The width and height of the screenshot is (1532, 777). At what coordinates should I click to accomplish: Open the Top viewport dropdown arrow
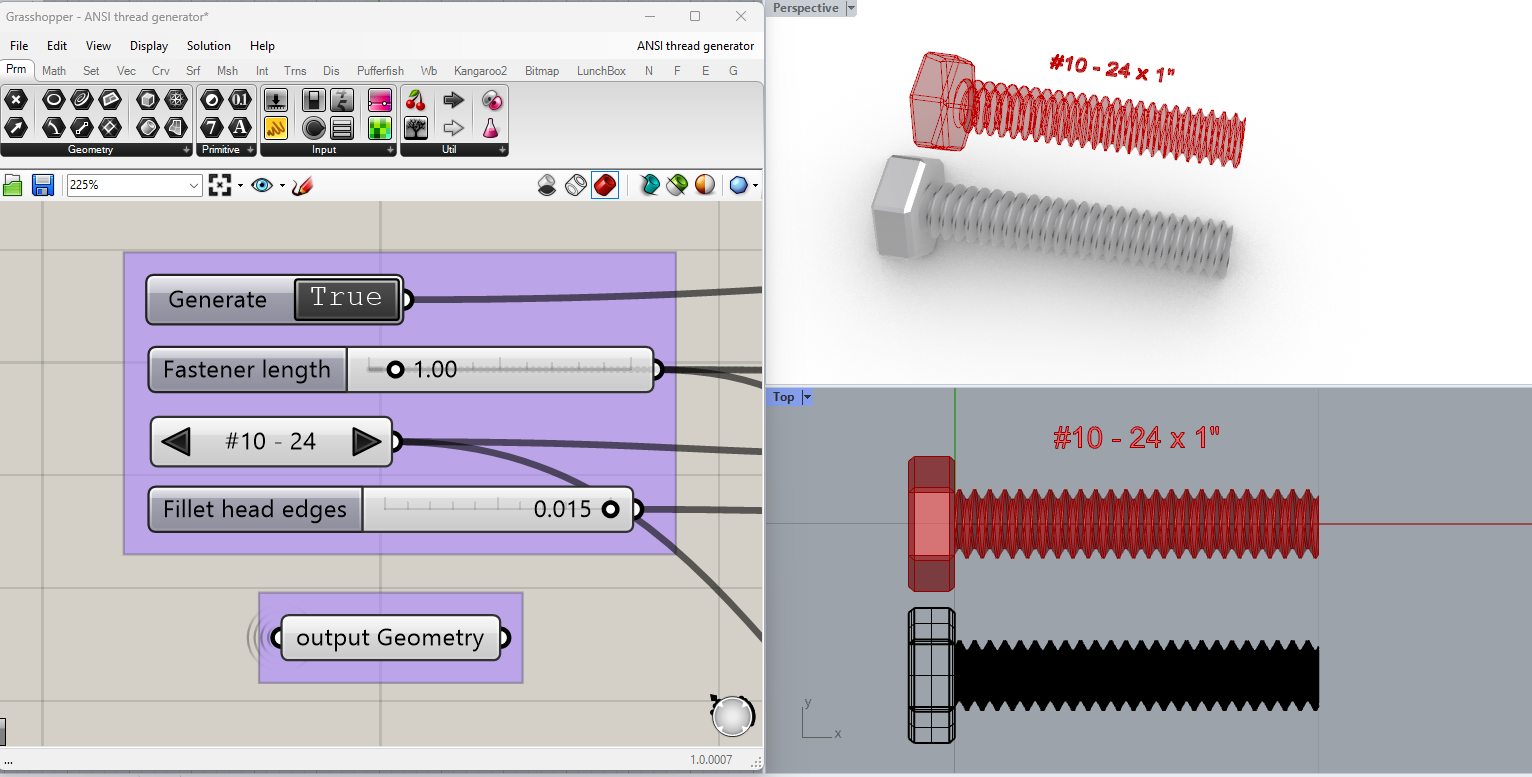[x=807, y=397]
